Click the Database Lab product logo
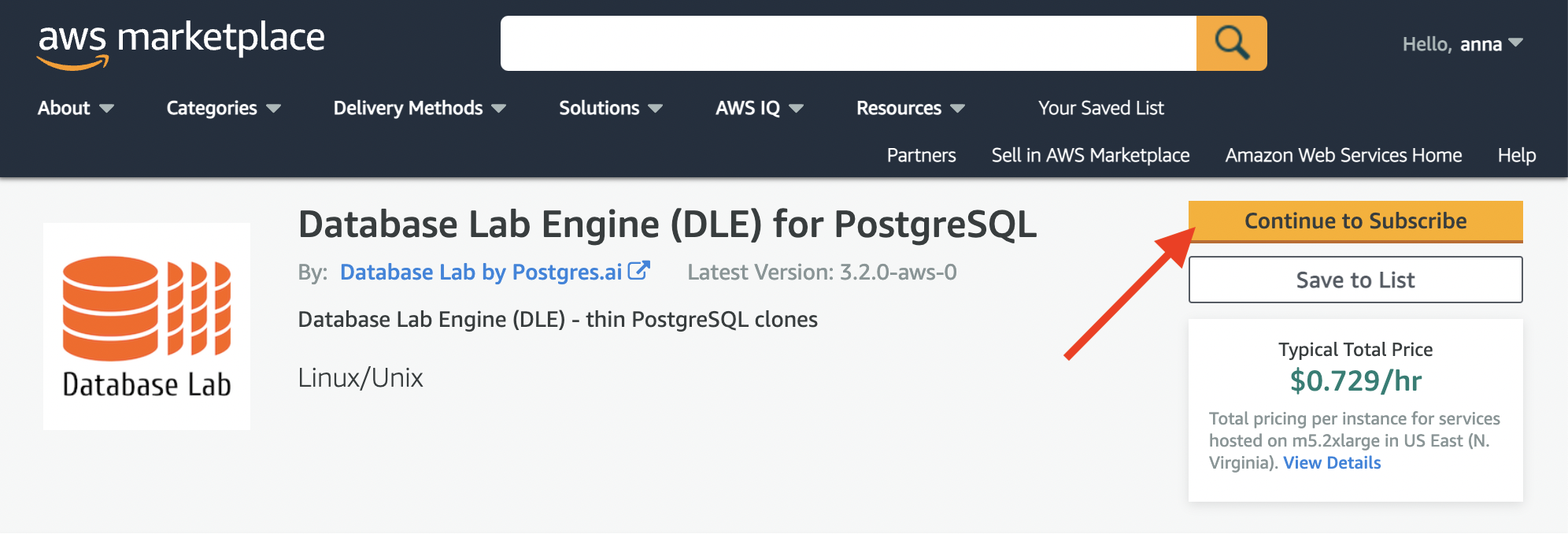The width and height of the screenshot is (1568, 534). 146,326
